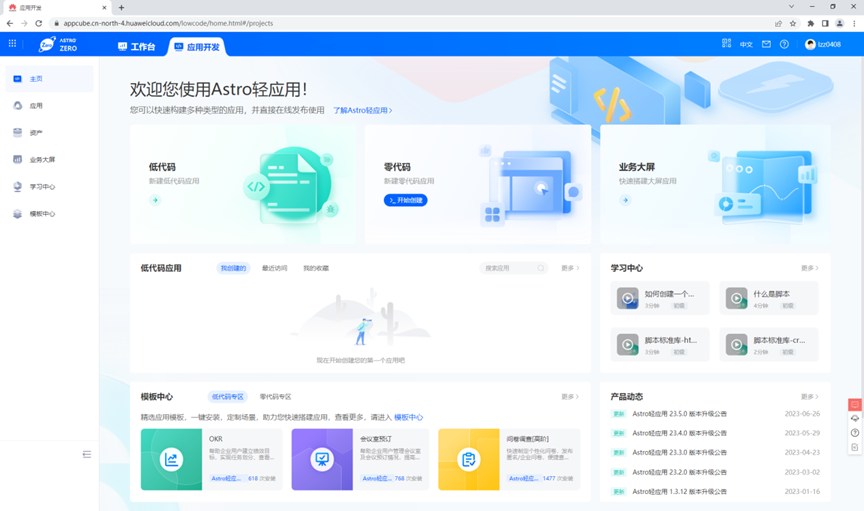Follow the 了解Astro轻应用 link
The height and width of the screenshot is (511, 864).
click(363, 110)
